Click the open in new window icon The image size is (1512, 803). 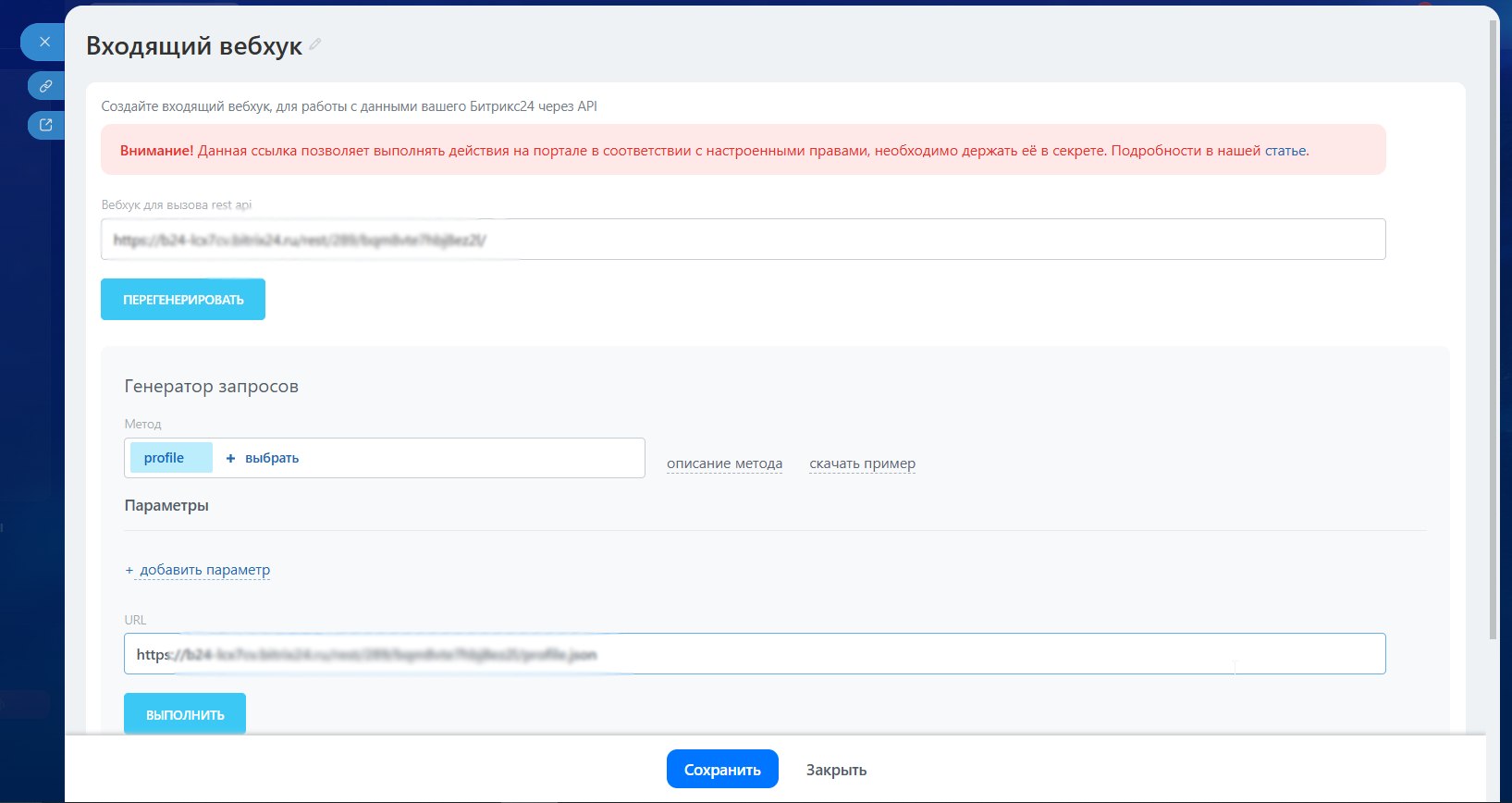tap(45, 125)
